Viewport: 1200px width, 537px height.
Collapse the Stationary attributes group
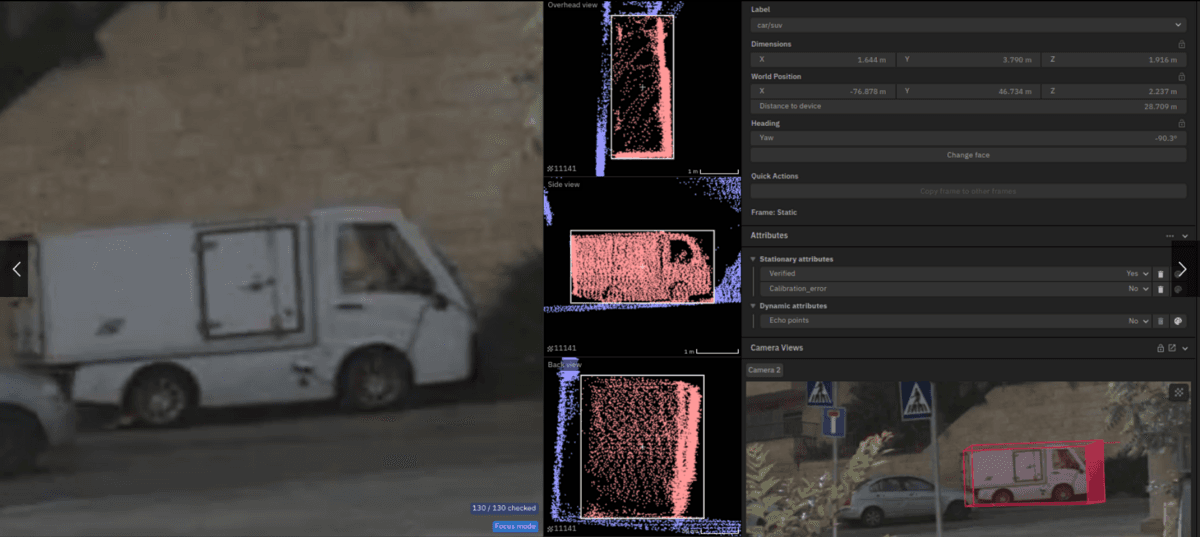coord(753,259)
